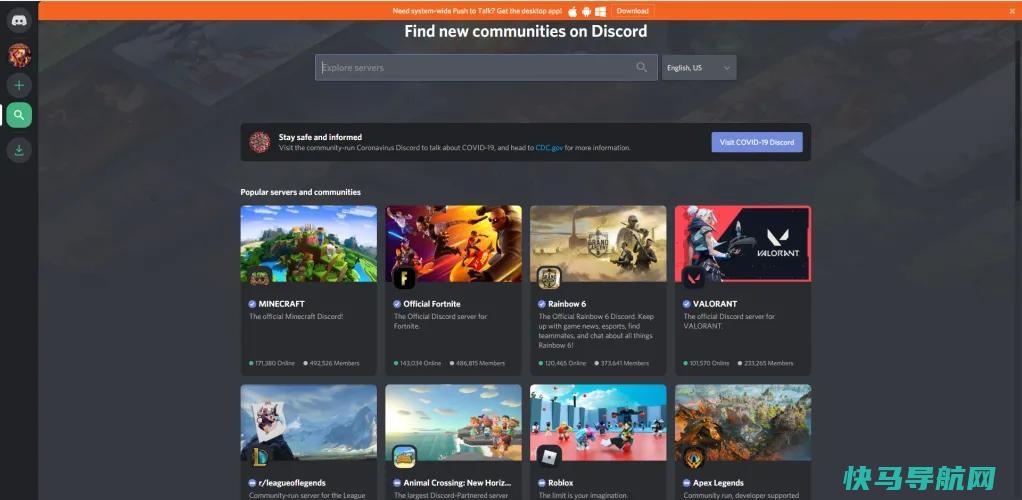The width and height of the screenshot is (1022, 500).
Task: Click verified badge next to MINECRAFT
Action: point(252,304)
